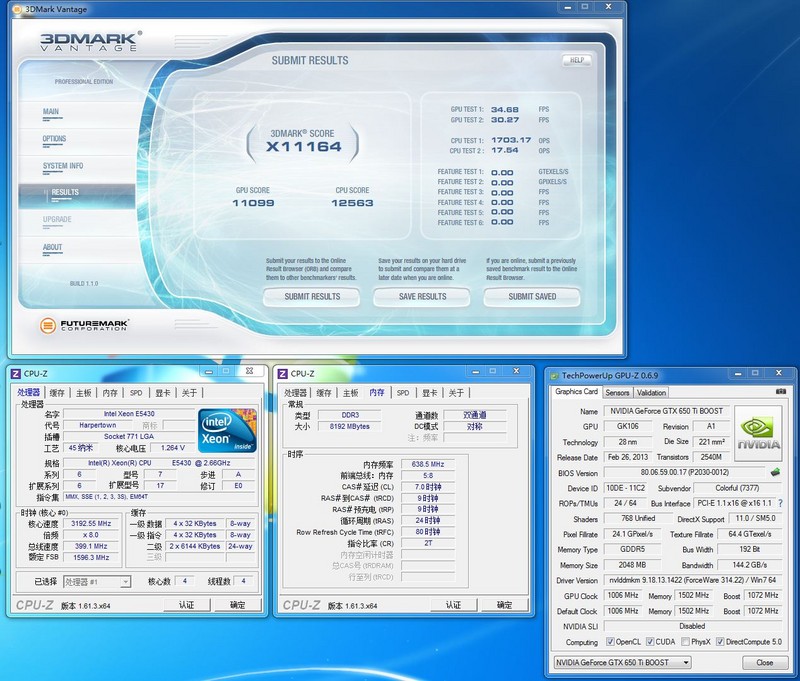This screenshot has height=681, width=800.
Task: Toggle the DirectCompute 5.0 checkbox
Action: tap(720, 642)
